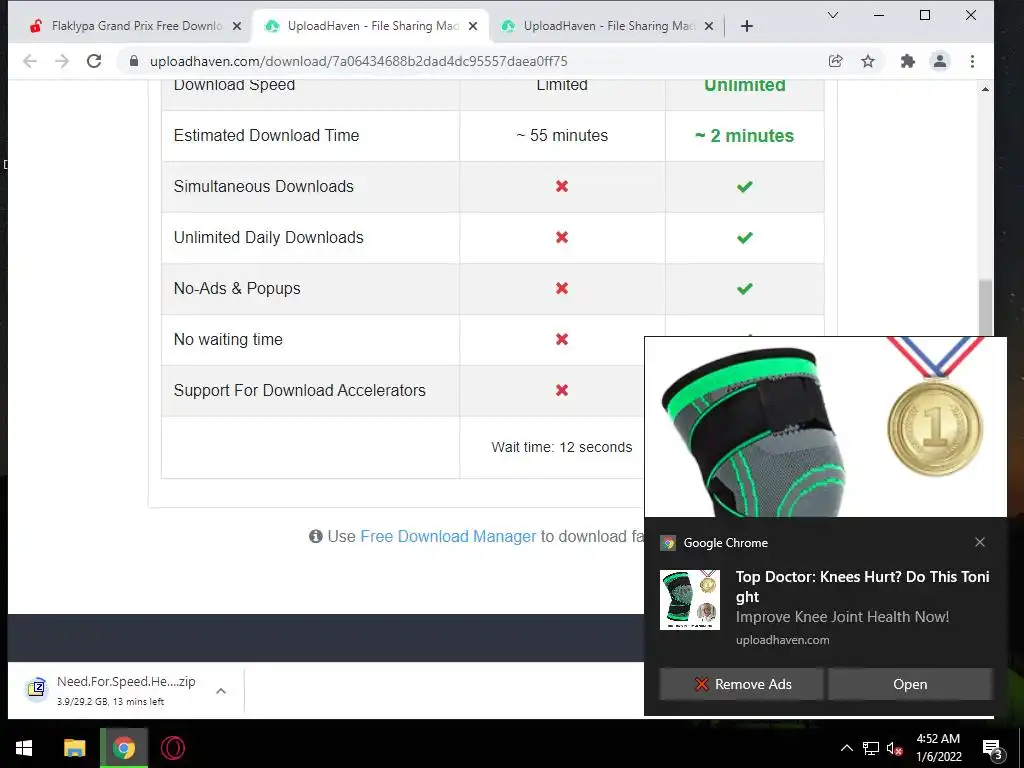
Task: Click the page scrollbar thumb
Action: click(x=985, y=307)
